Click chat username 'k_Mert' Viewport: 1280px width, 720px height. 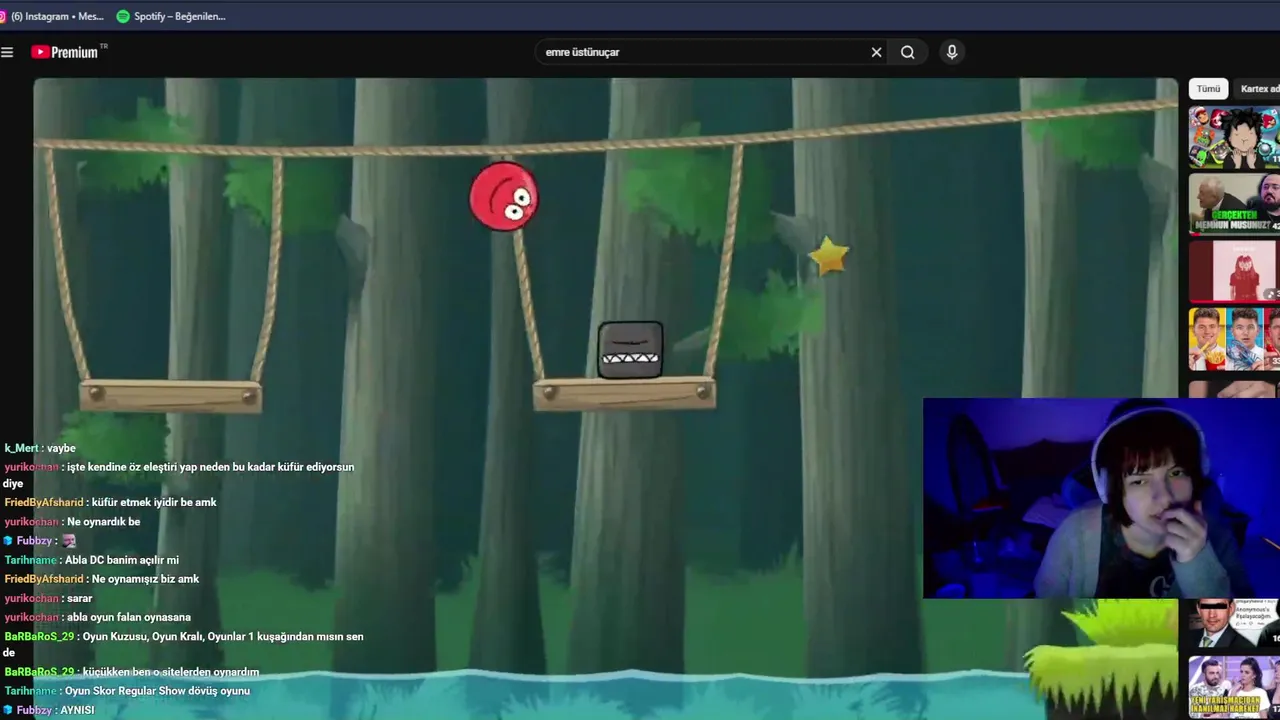[x=22, y=448]
